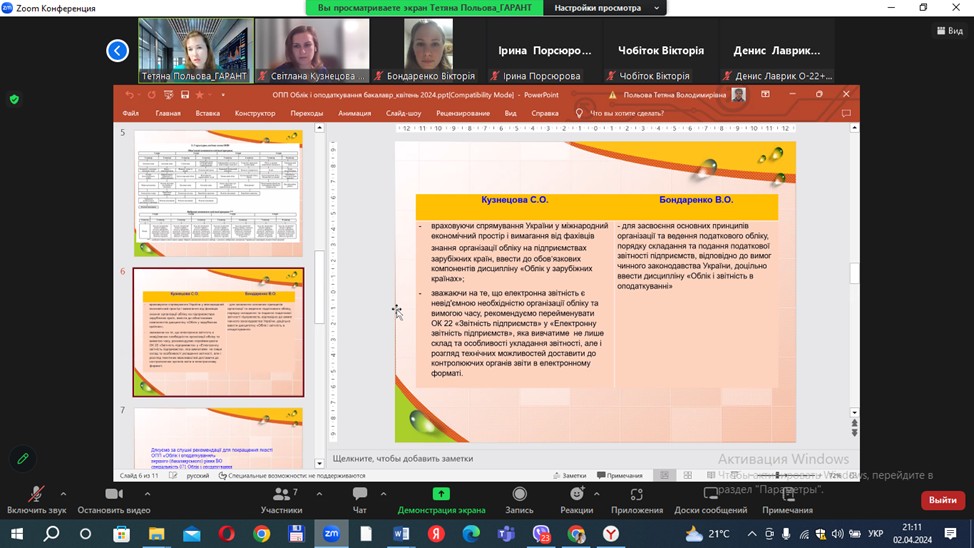Open the Настройки просмотра view options dropdown
The width and height of the screenshot is (974, 548).
[608, 8]
